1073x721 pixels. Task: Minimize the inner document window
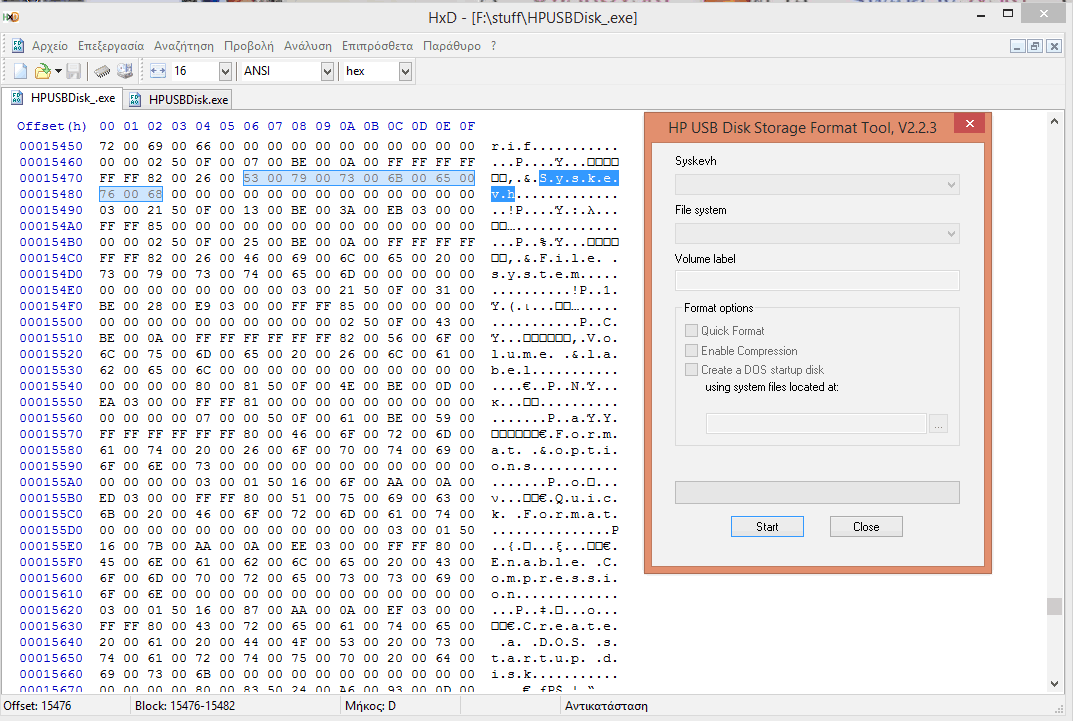tap(1018, 47)
